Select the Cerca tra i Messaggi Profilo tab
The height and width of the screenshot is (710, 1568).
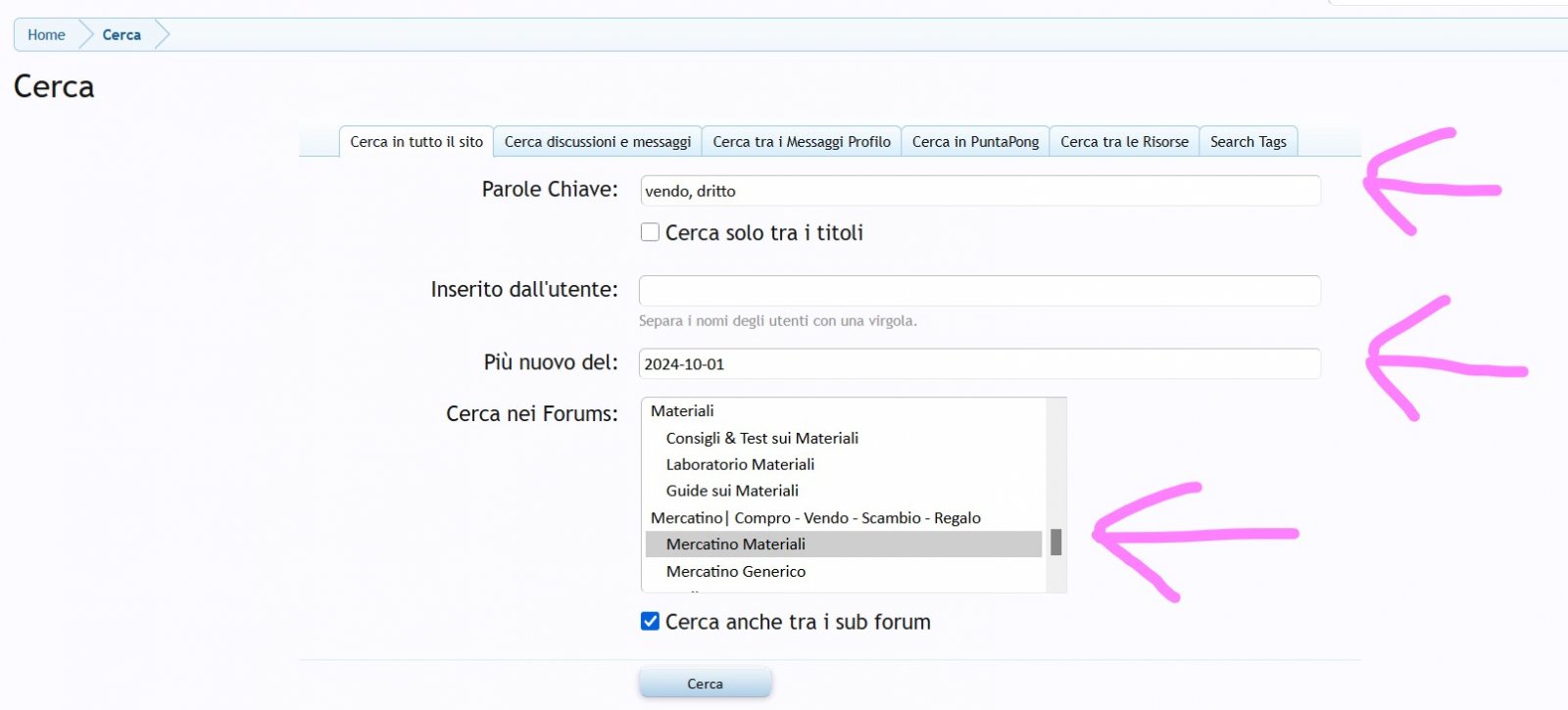(802, 142)
